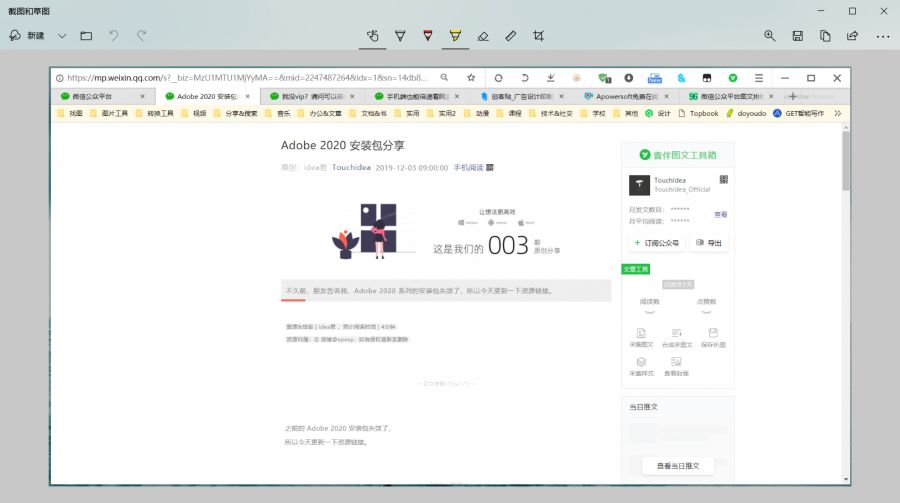The height and width of the screenshot is (503, 900).
Task: Click the 查看 link in the sidebar
Action: pyautogui.click(x=720, y=215)
